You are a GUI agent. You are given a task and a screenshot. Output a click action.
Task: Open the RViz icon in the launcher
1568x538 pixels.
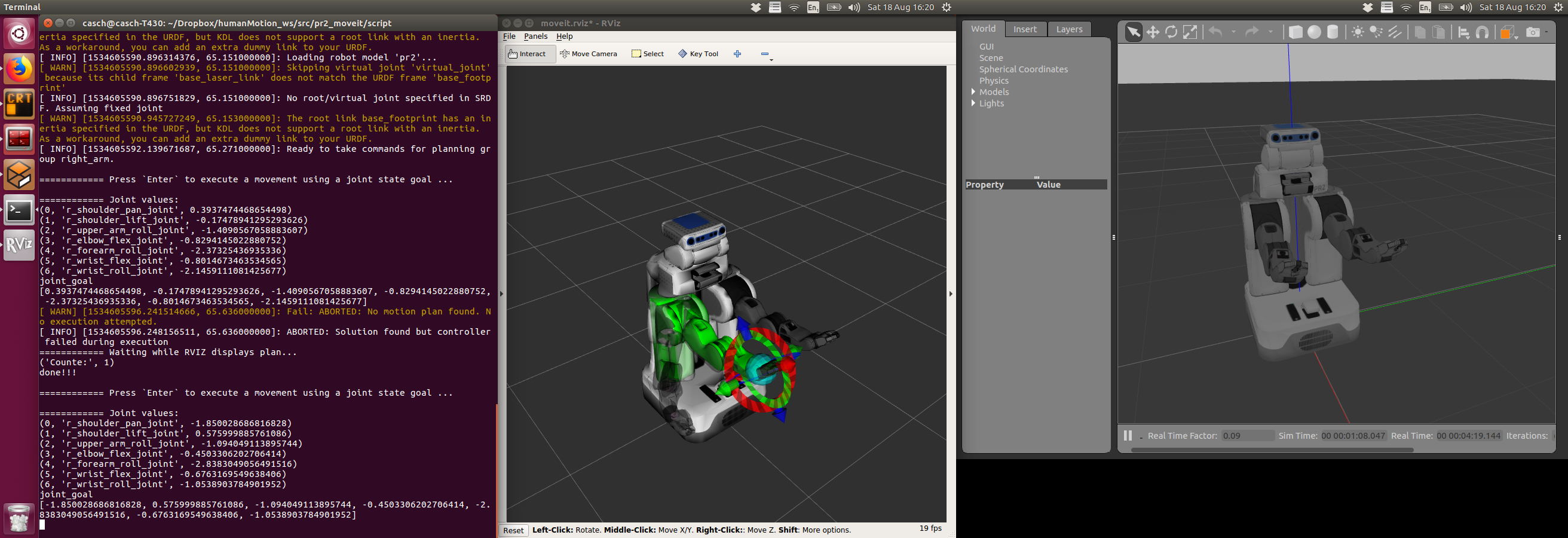(x=20, y=245)
